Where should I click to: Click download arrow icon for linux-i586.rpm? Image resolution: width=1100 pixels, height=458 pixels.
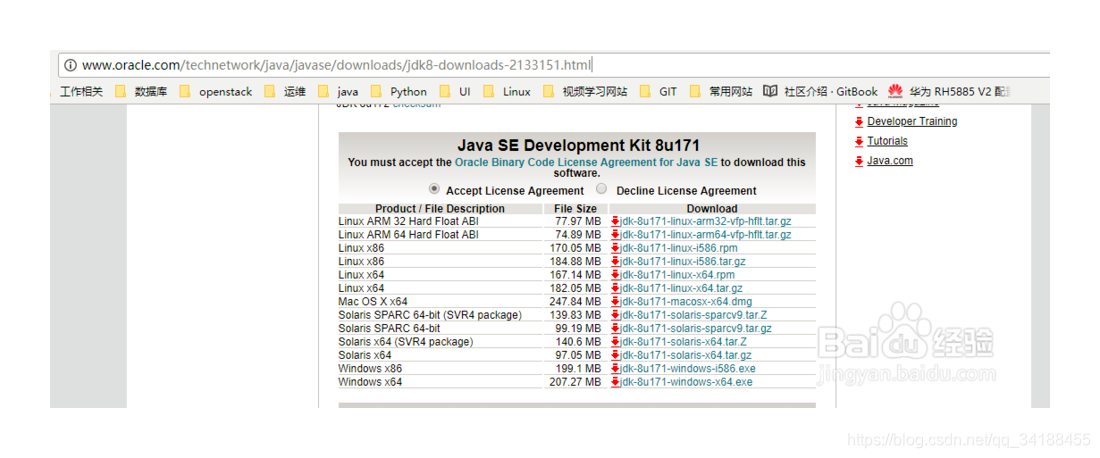pyautogui.click(x=615, y=248)
